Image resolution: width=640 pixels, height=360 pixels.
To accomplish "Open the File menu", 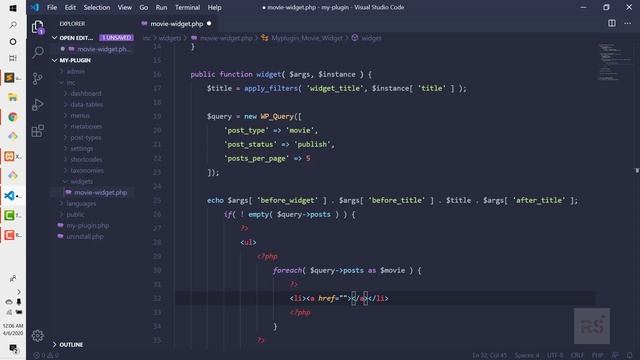I will tap(52, 7).
